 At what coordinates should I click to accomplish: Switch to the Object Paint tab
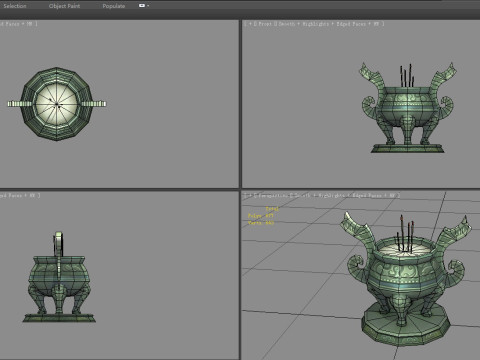(x=64, y=6)
